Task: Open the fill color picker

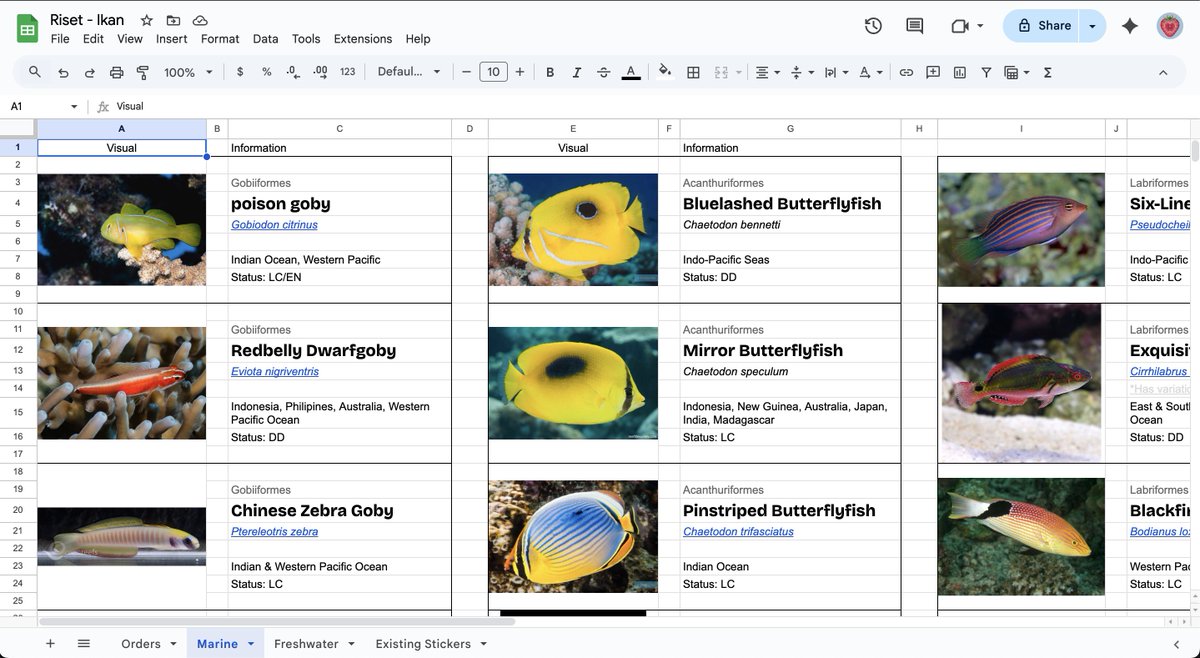Action: point(665,72)
